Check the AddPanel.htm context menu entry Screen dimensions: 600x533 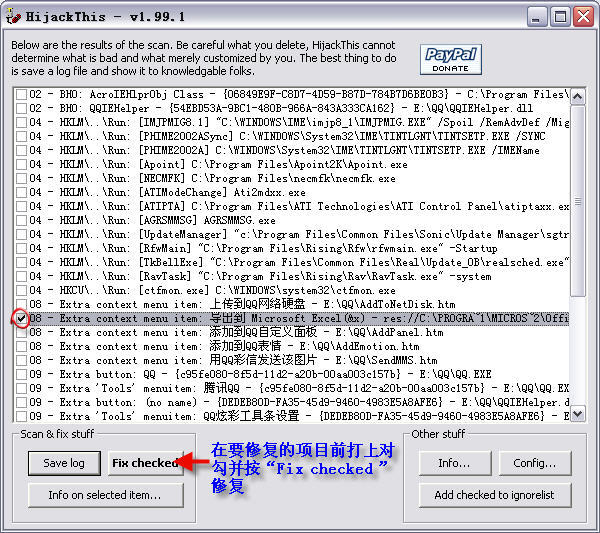coord(21,333)
